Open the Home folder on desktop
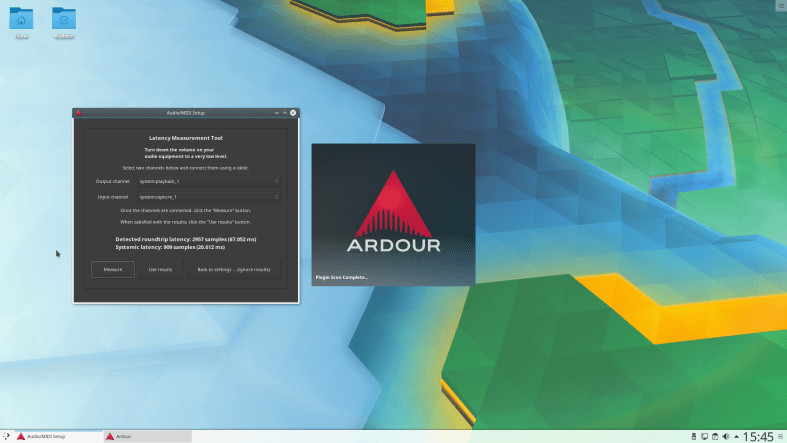Image resolution: width=787 pixels, height=443 pixels. (21, 20)
